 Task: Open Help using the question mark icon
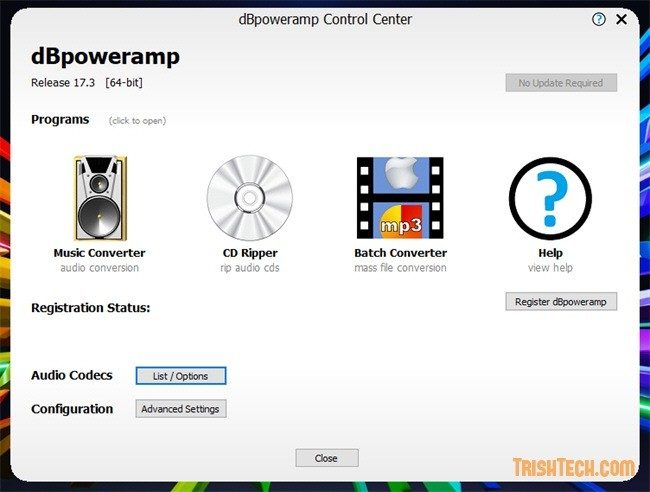click(x=550, y=198)
